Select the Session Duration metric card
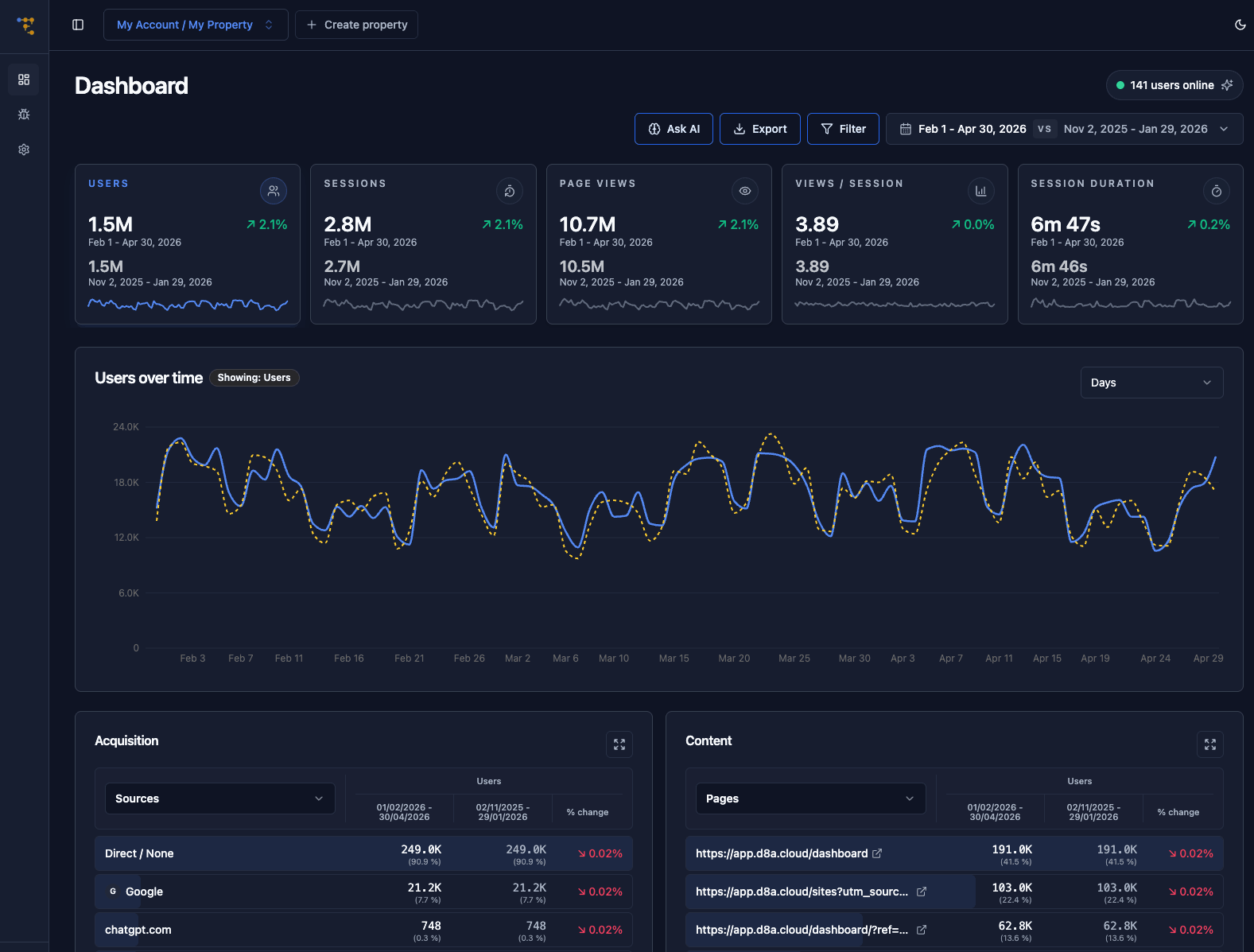 point(1131,244)
